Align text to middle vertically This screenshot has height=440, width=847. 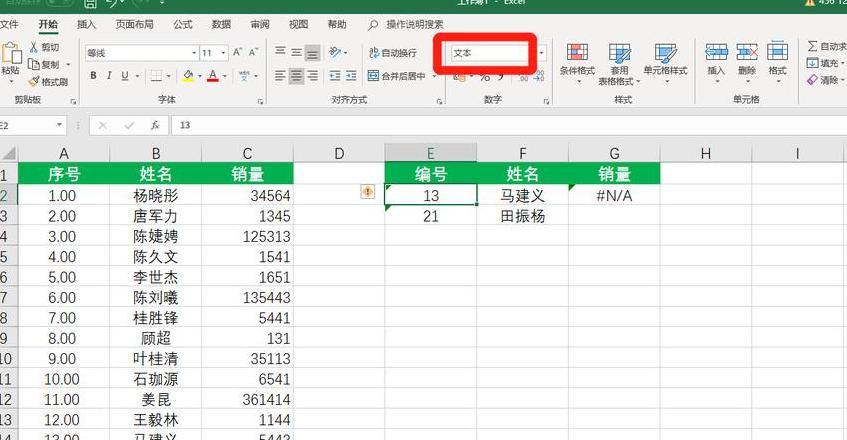[296, 52]
